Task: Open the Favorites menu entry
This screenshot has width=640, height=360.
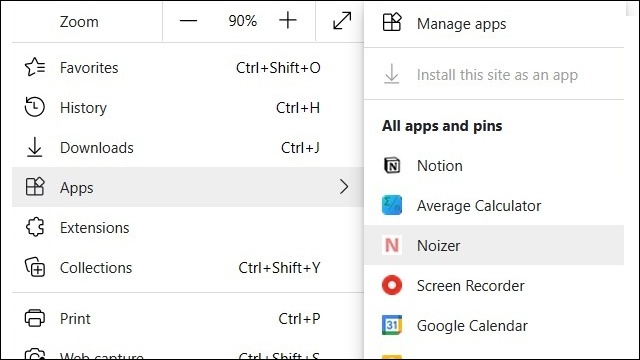Action: [188, 68]
